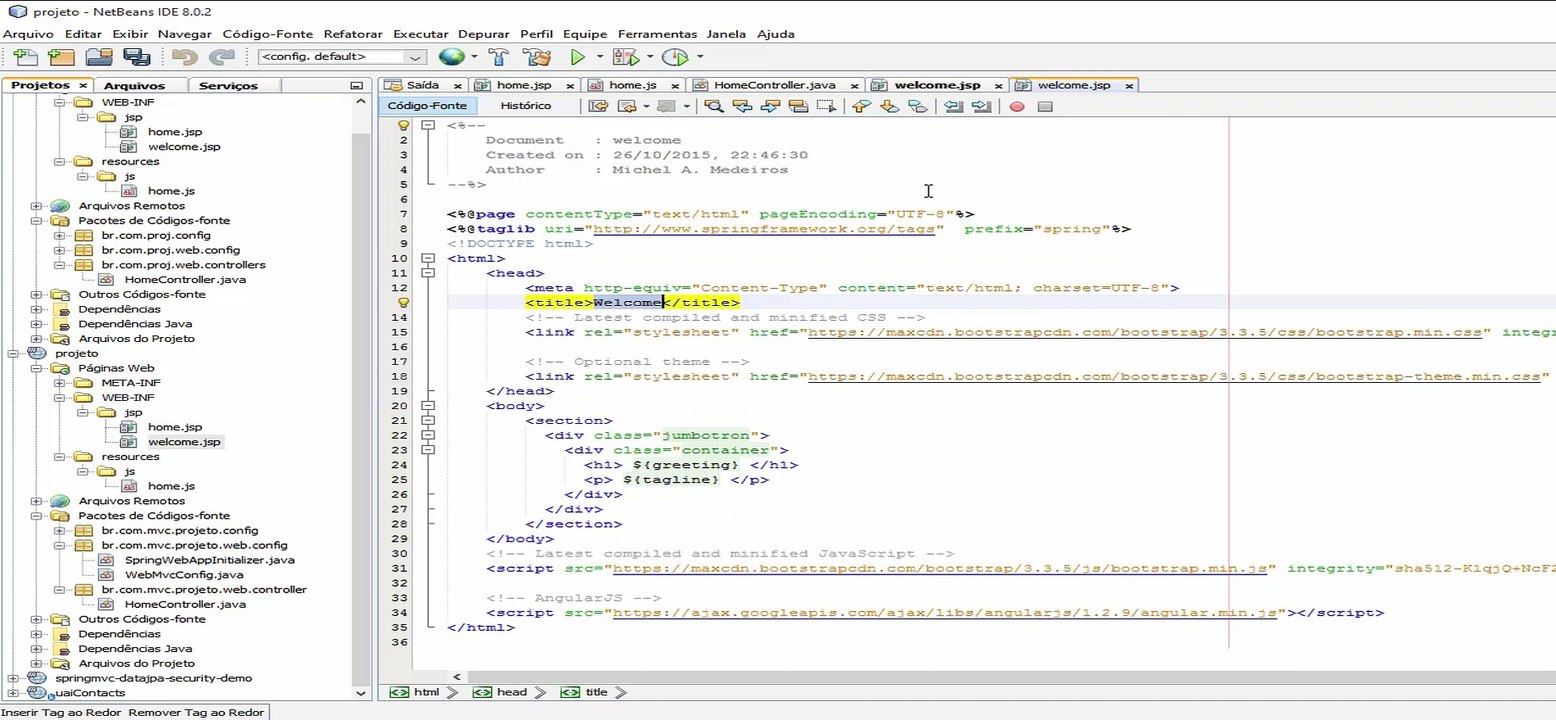This screenshot has height=720, width=1556.
Task: Expand the br.com.proj.config package node
Action: pos(60,236)
